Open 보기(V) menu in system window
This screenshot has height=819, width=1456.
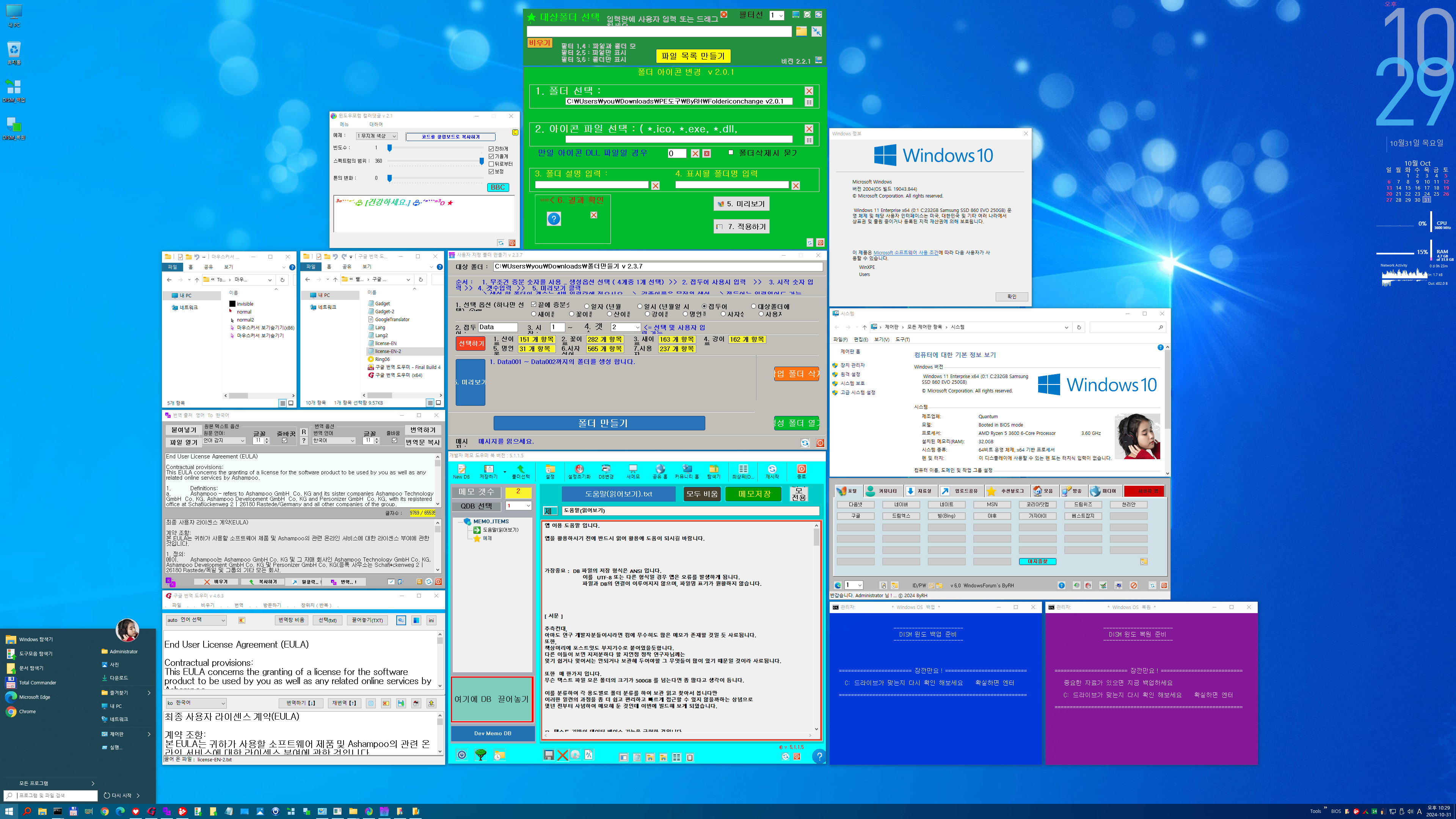tap(882, 339)
